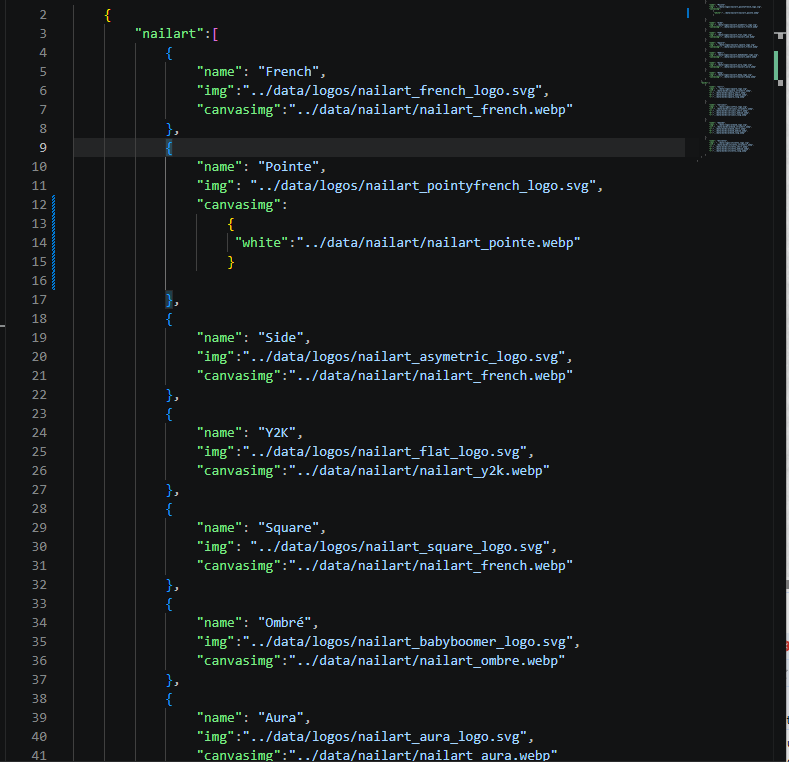The height and width of the screenshot is (762, 789).
Task: Click the yellow opening brace on line 2
Action: 107,15
